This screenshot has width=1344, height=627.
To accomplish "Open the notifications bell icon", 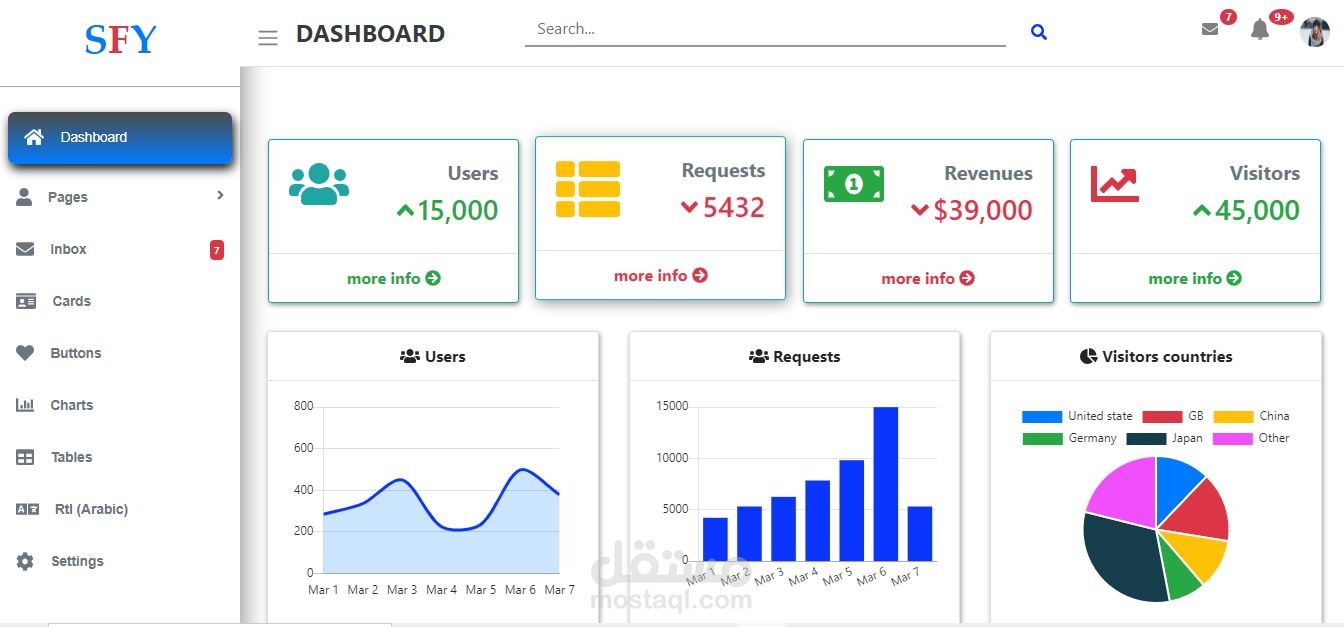I will point(1260,30).
